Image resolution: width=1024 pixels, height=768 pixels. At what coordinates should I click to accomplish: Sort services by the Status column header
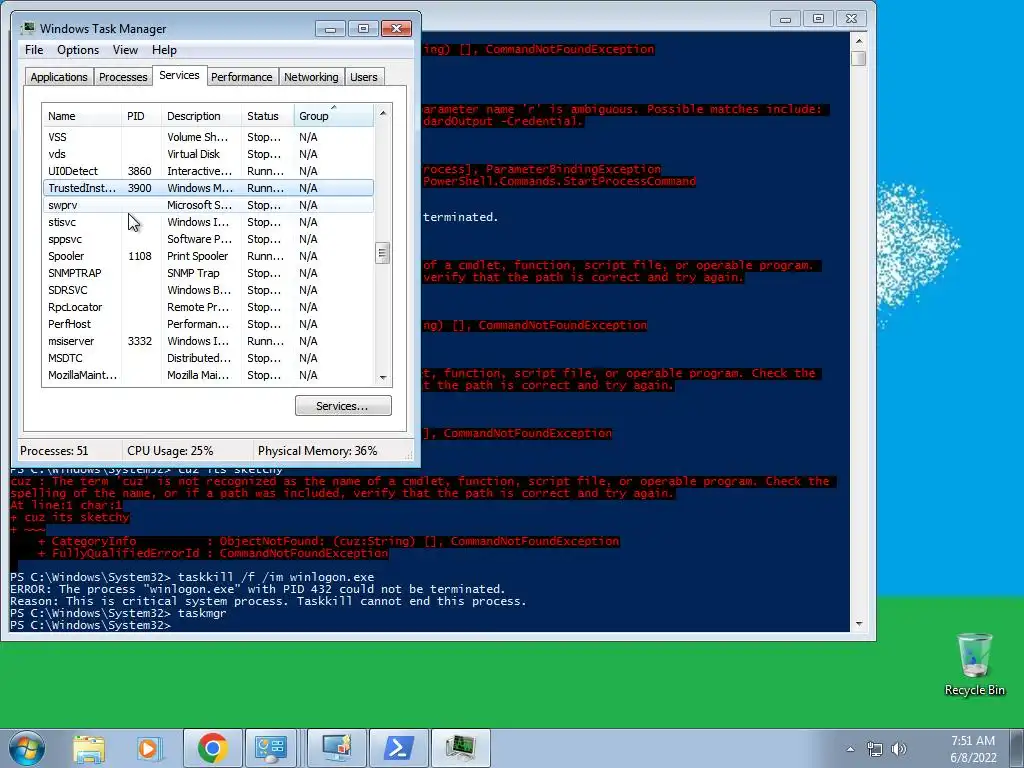click(268, 116)
